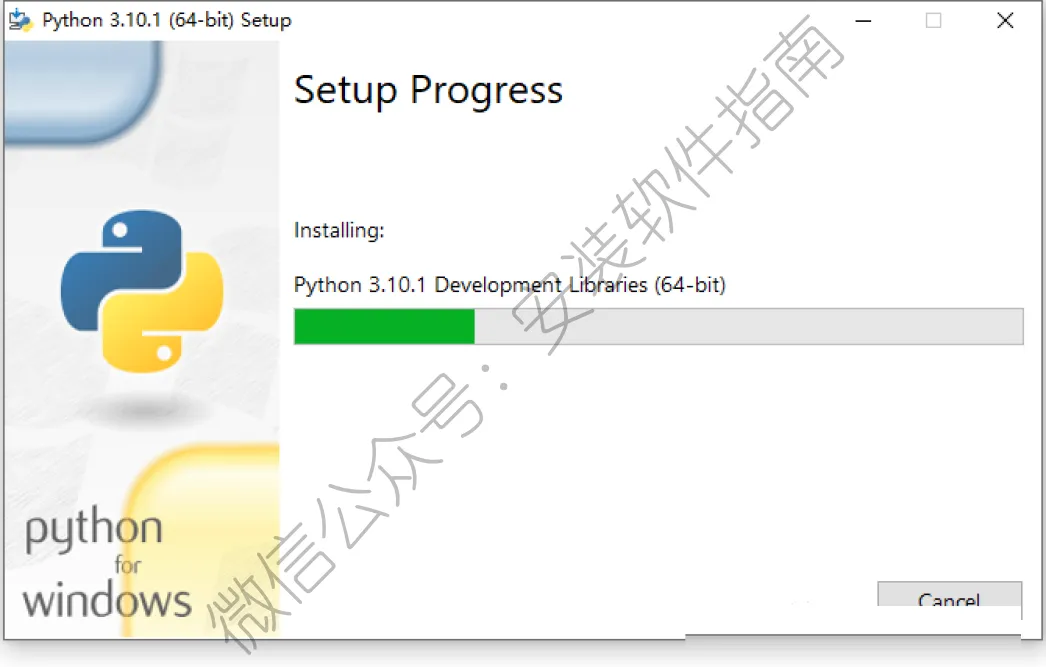Image resolution: width=1046 pixels, height=667 pixels.
Task: Click the shadow beneath the Python logo
Action: (x=143, y=408)
